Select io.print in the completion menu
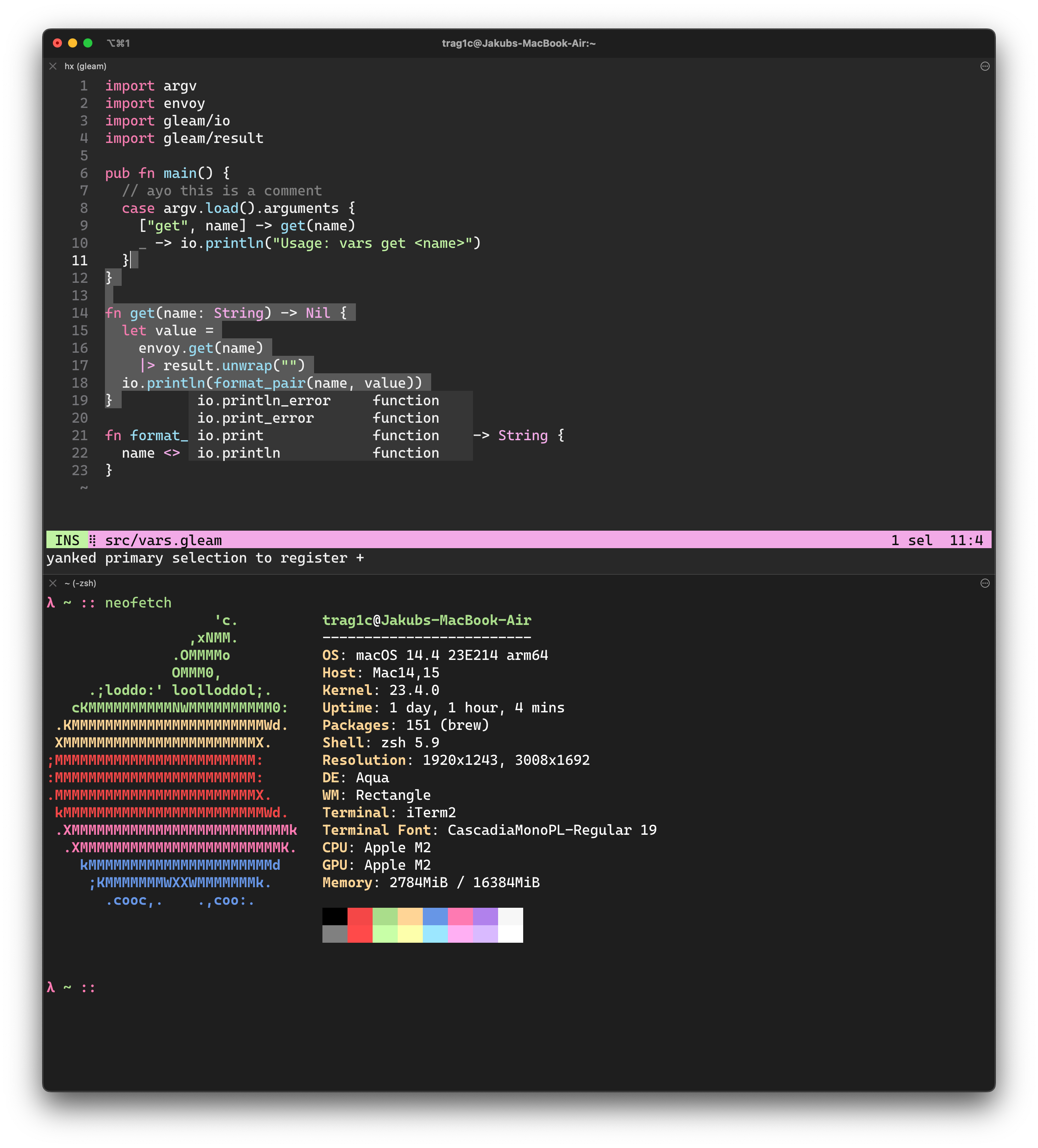1038x1148 pixels. coord(330,435)
